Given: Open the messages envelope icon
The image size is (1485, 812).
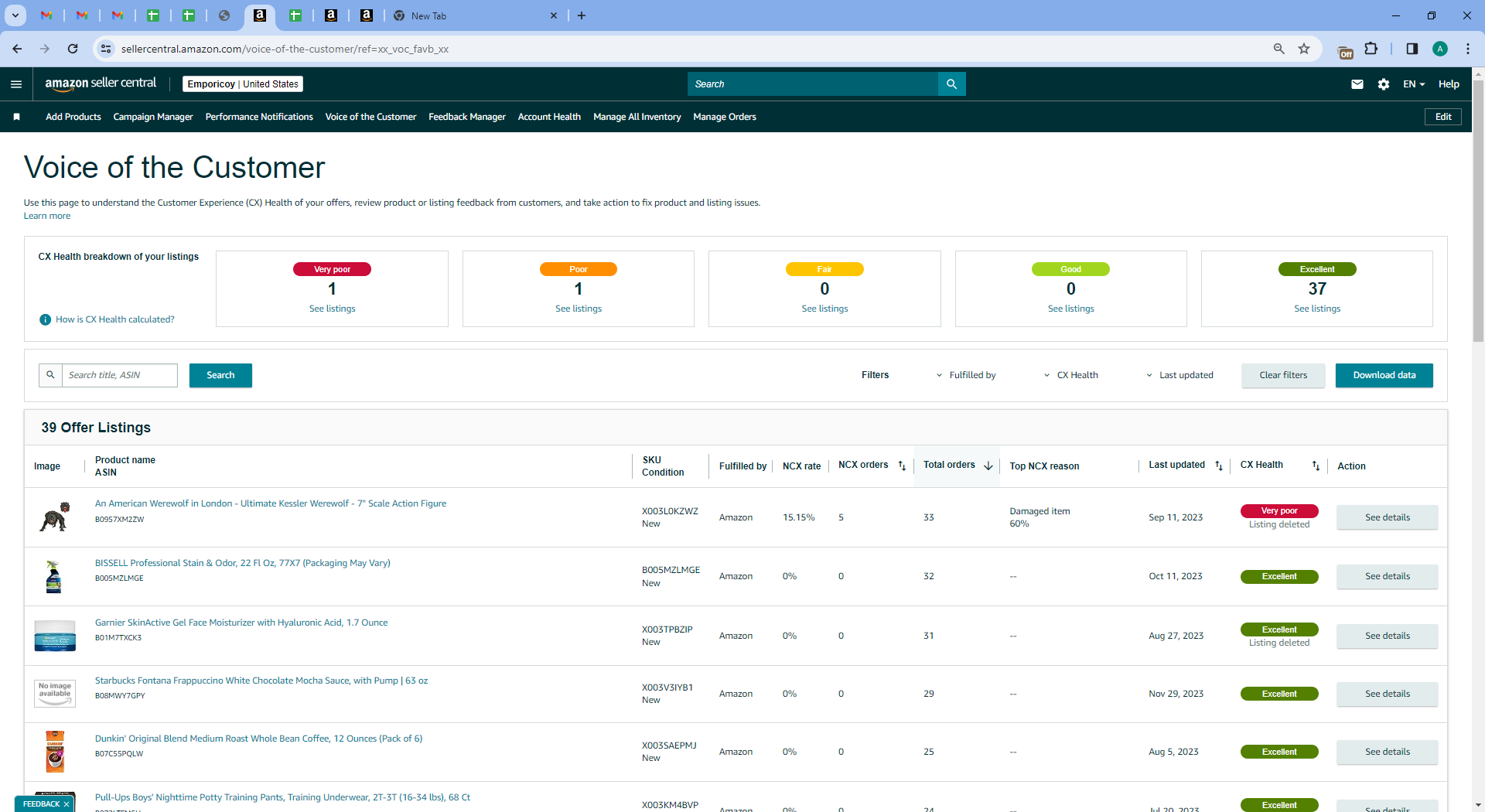Looking at the screenshot, I should (1357, 84).
